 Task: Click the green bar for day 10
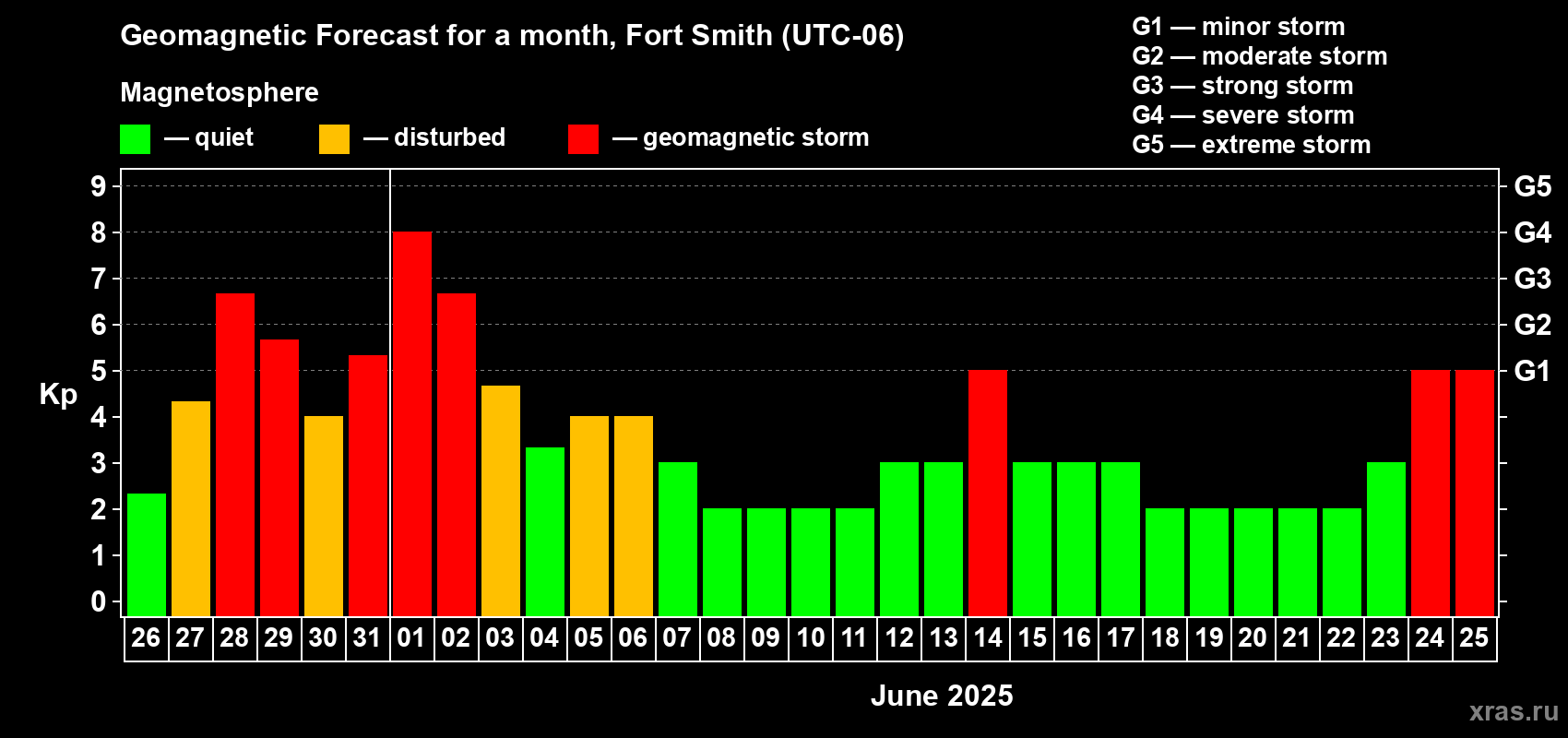coord(811,562)
